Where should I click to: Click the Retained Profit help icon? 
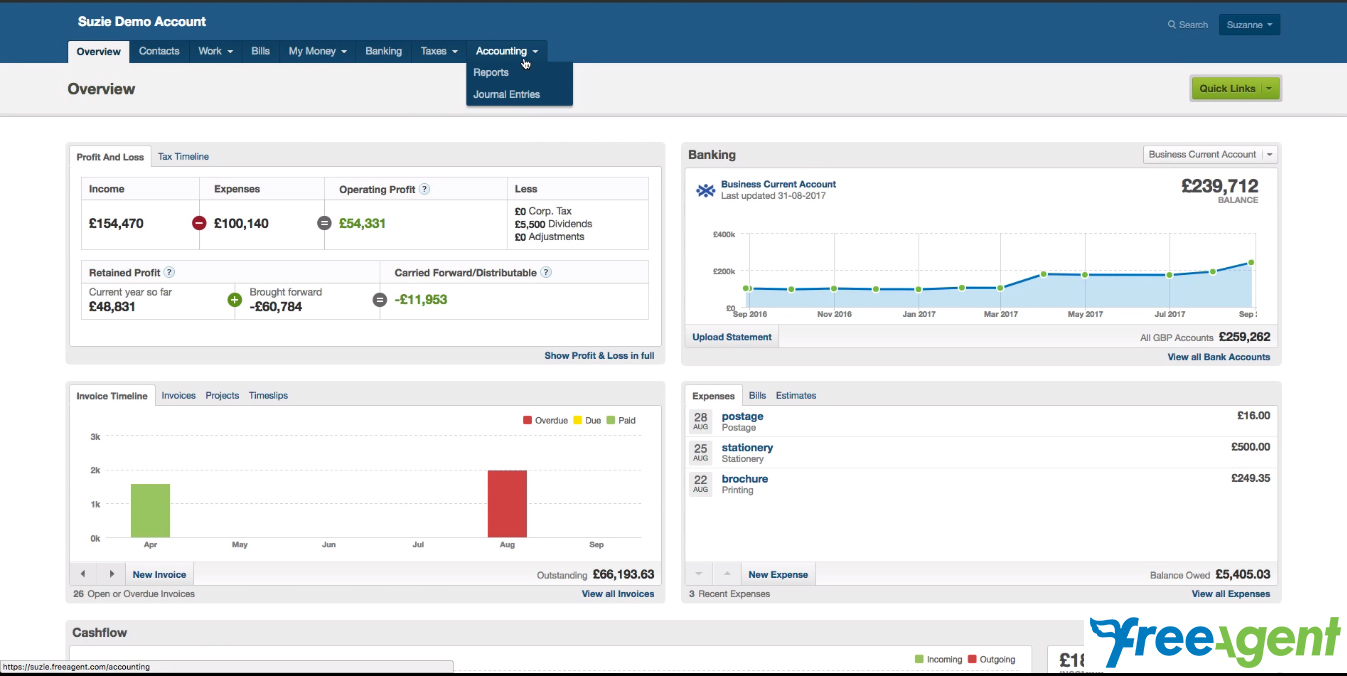170,272
